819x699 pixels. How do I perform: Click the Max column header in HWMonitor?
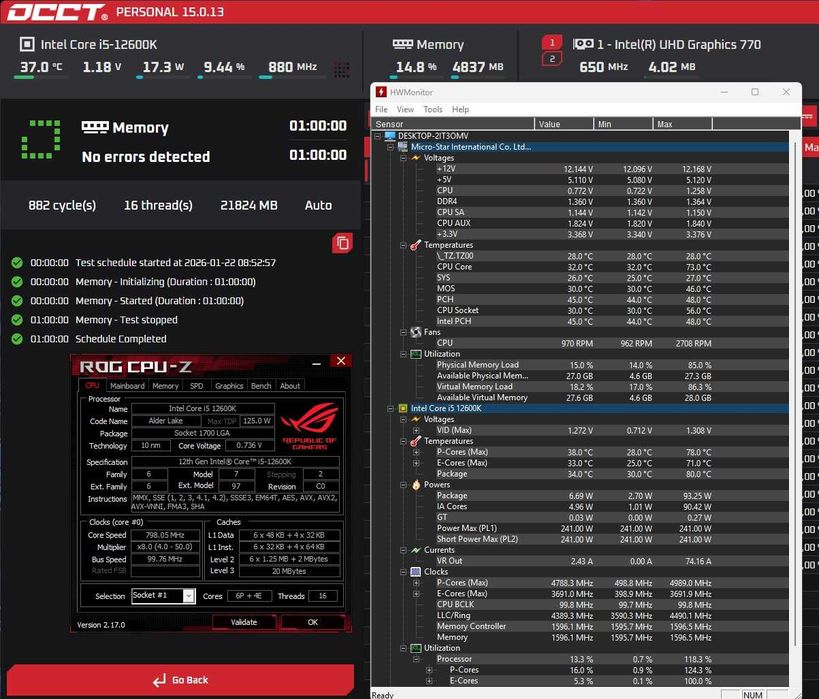click(682, 124)
